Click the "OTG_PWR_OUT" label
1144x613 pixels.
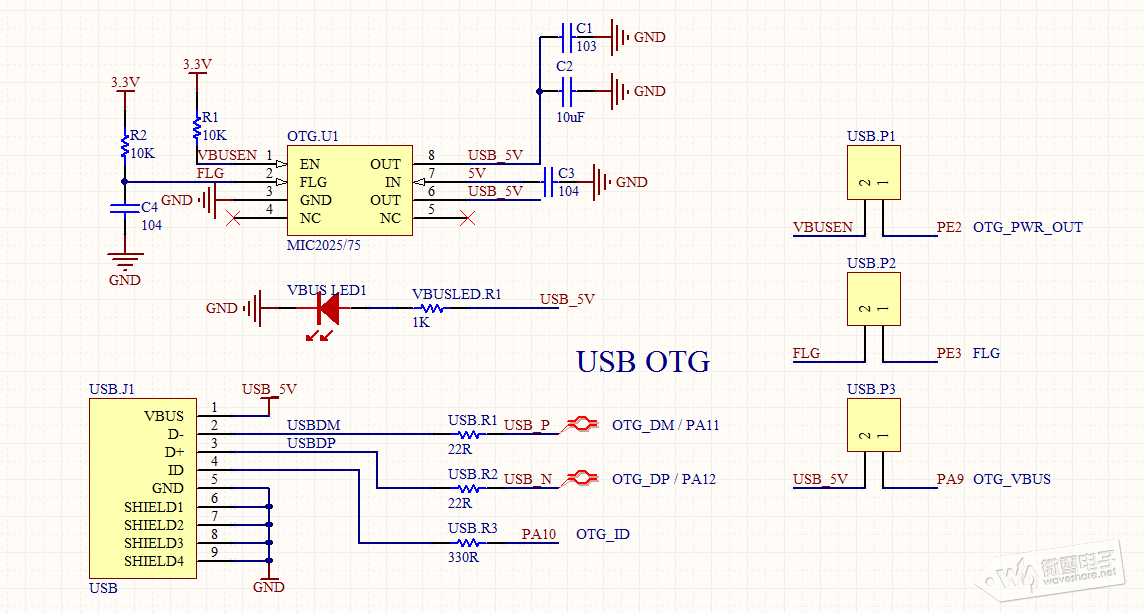[x=1027, y=227]
